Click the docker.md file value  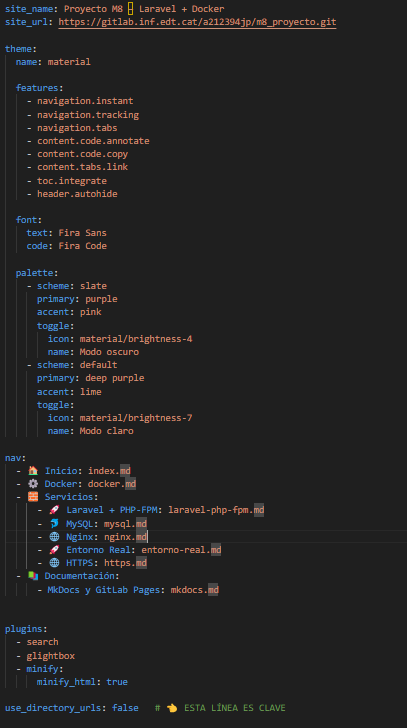click(112, 483)
